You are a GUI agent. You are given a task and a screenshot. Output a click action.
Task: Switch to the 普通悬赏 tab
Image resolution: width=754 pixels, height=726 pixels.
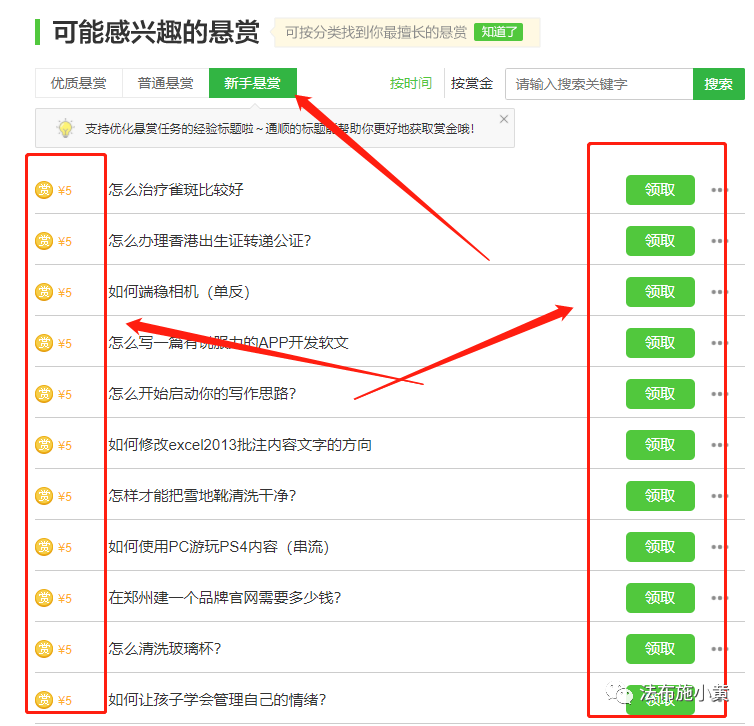(x=166, y=84)
